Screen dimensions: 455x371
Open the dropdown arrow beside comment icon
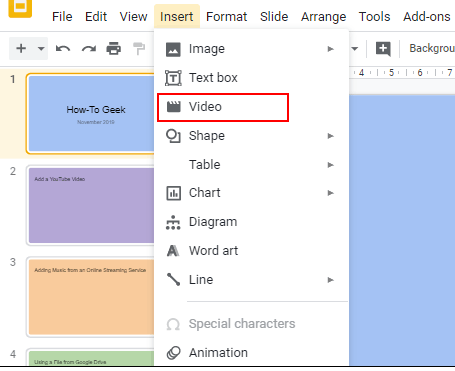[355, 49]
